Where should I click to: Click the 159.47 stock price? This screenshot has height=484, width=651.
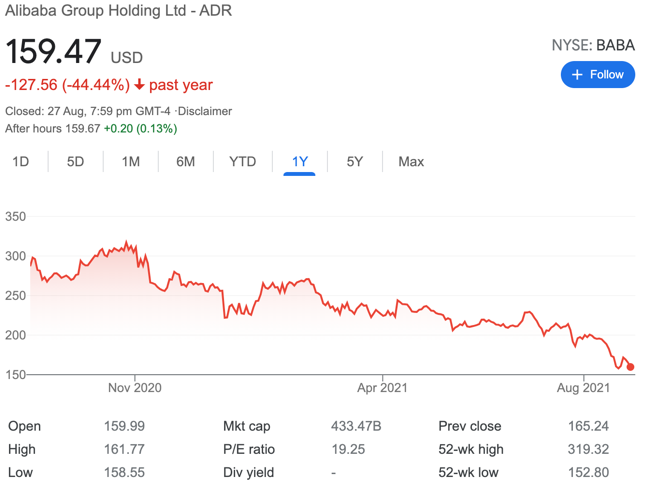(x=52, y=53)
